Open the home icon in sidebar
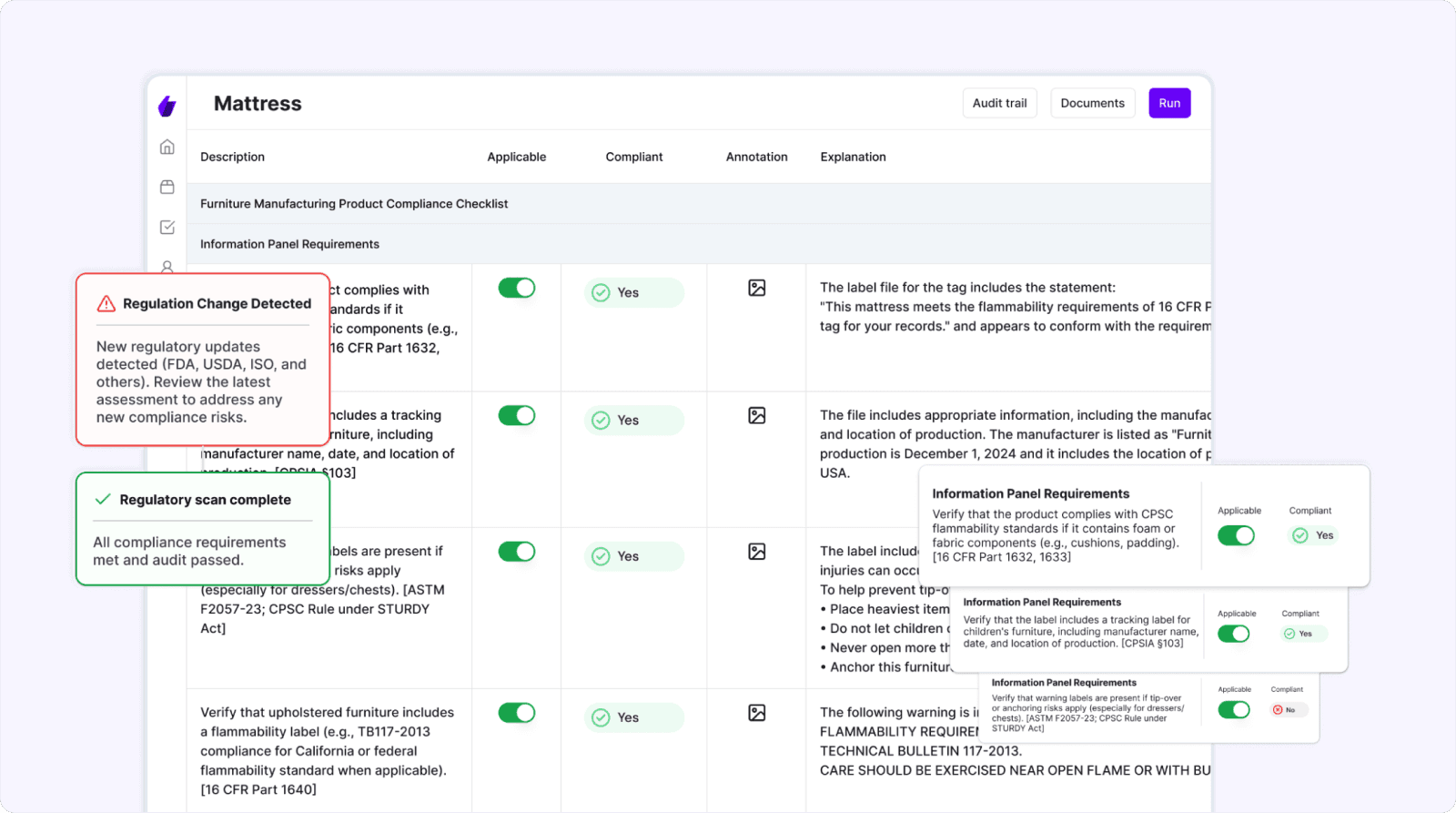 pos(167,147)
